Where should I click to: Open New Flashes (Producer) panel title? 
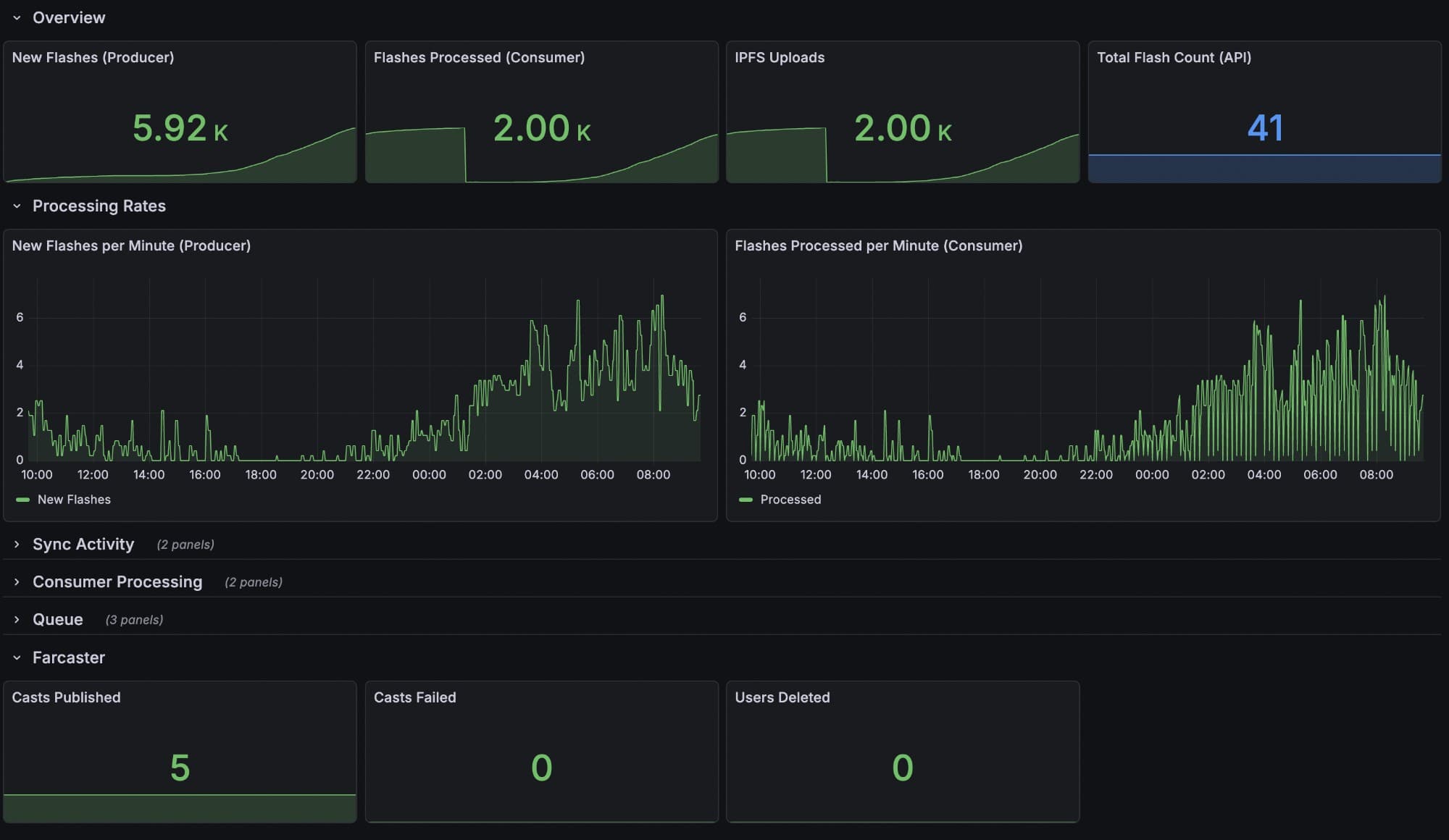93,57
